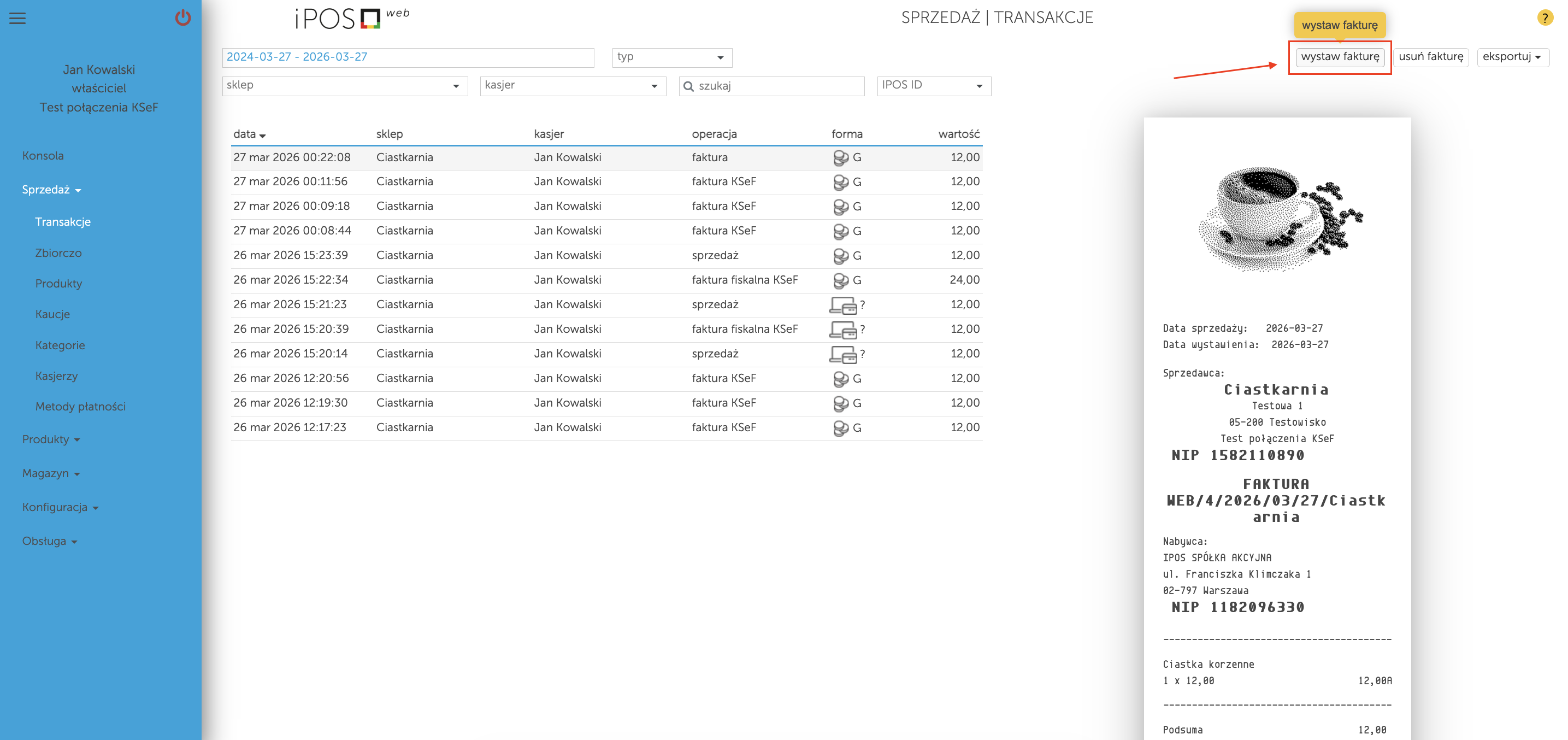Click the card terminal icon in the 15:21:23 row

pos(843,305)
